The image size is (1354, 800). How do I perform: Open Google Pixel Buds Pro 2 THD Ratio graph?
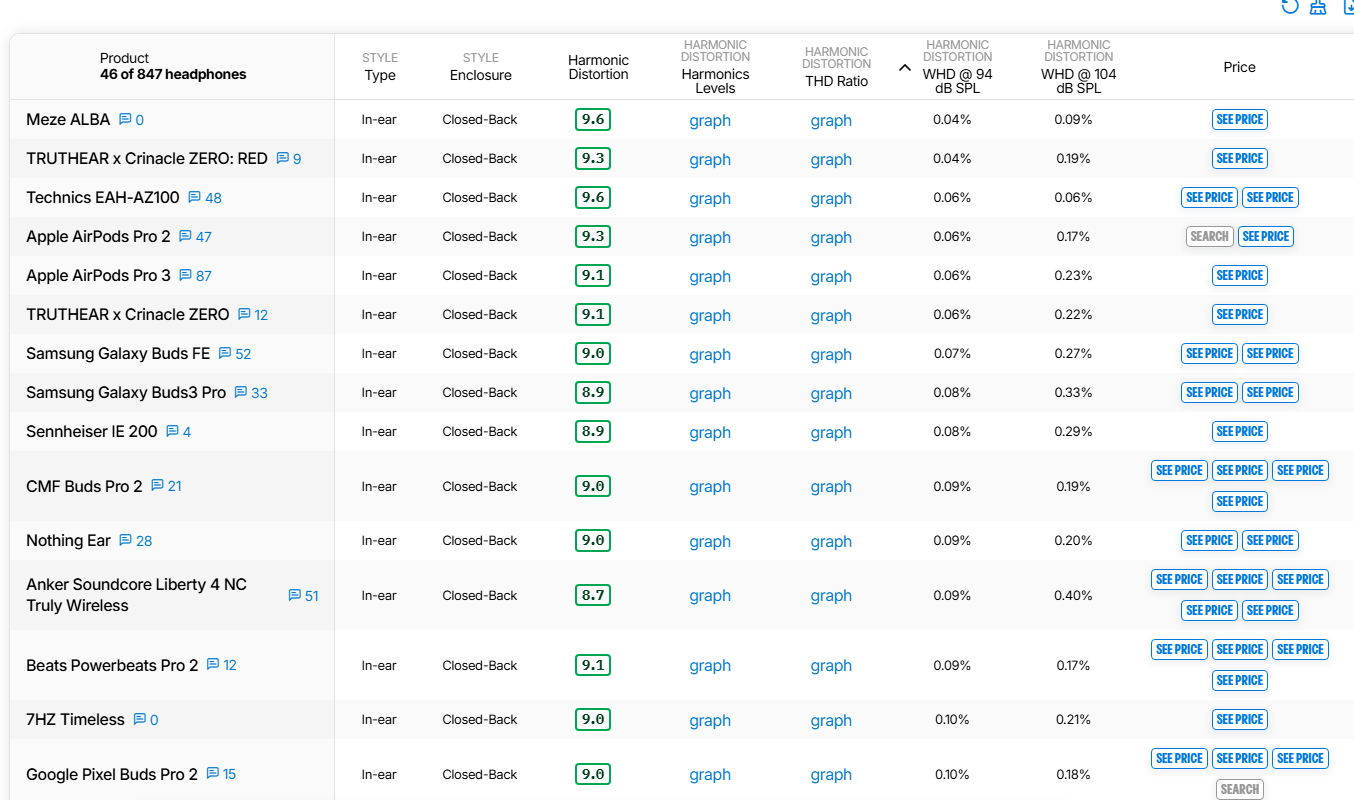pos(831,775)
